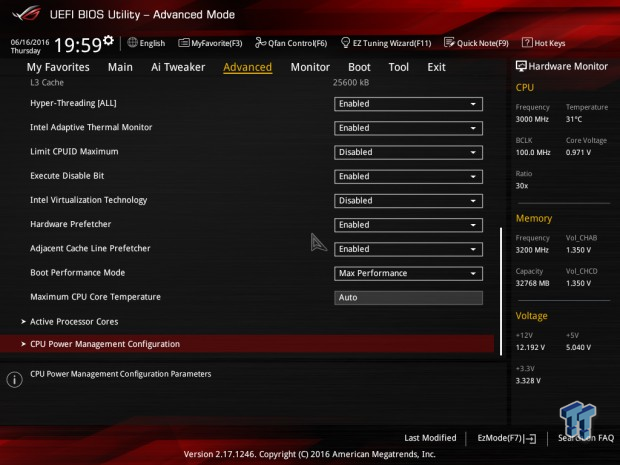Screen dimensions: 620x465
Task: Expand CPU Power Management Configuration
Action: click(247, 344)
